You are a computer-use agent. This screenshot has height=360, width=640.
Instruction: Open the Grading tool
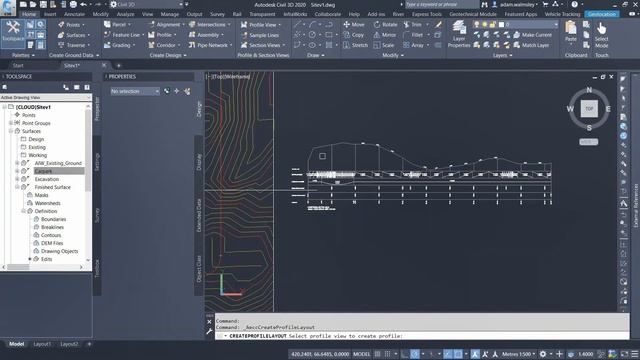pyautogui.click(x=119, y=45)
